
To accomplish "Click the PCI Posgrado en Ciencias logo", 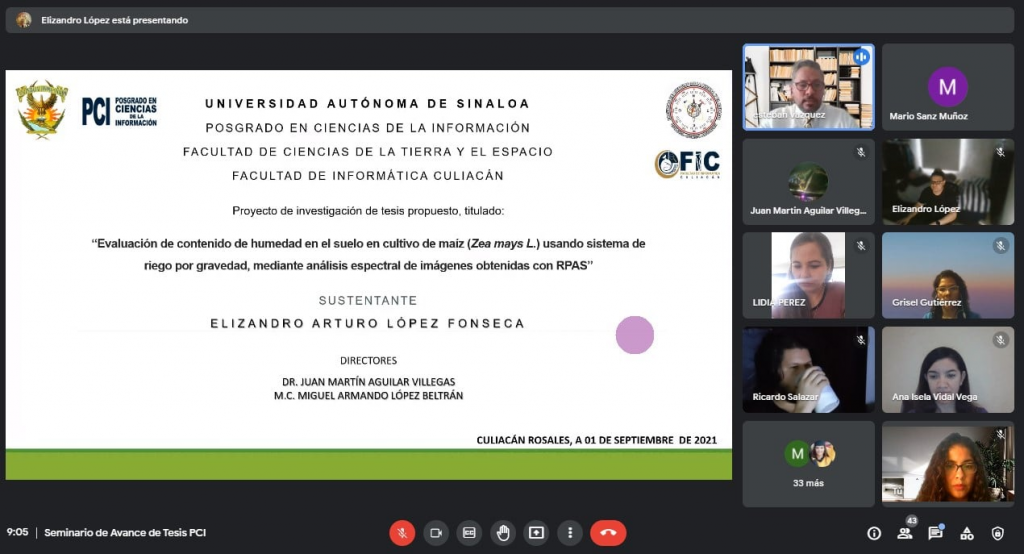I will [x=120, y=111].
